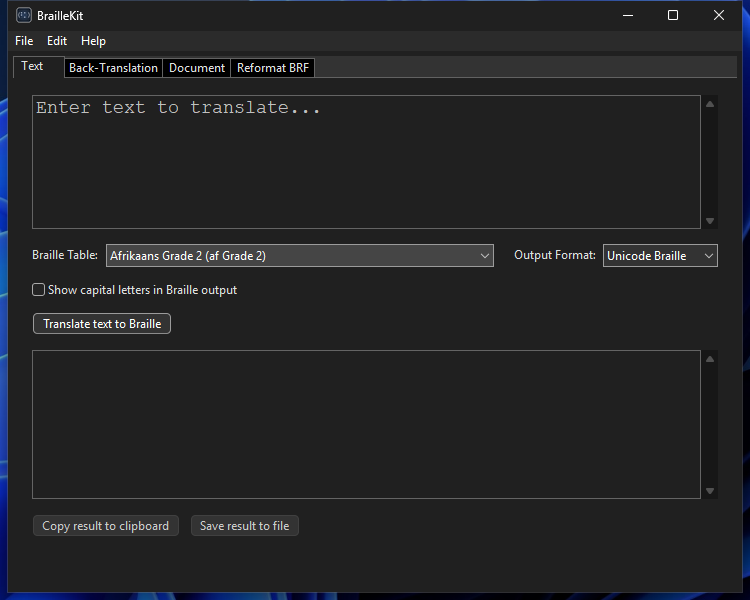Focus the 'Enter text to translate' input box
This screenshot has height=600, width=750.
(366, 162)
